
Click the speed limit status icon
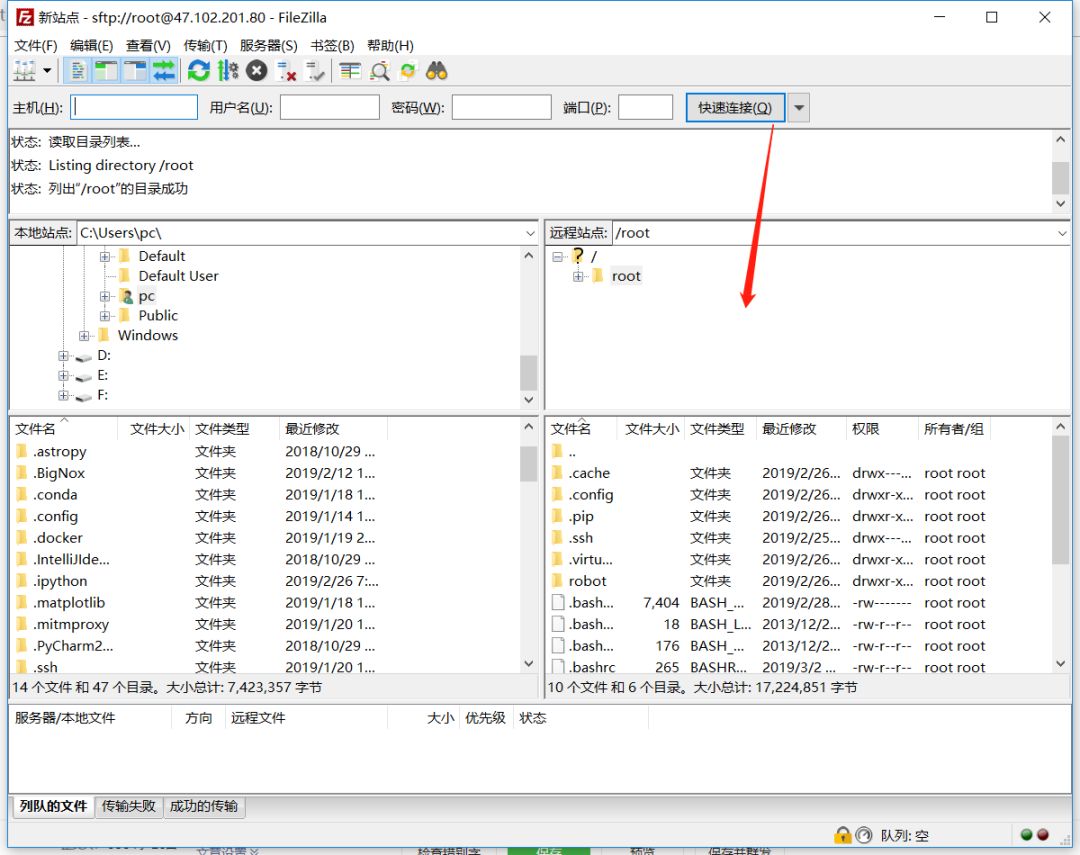[x=864, y=835]
